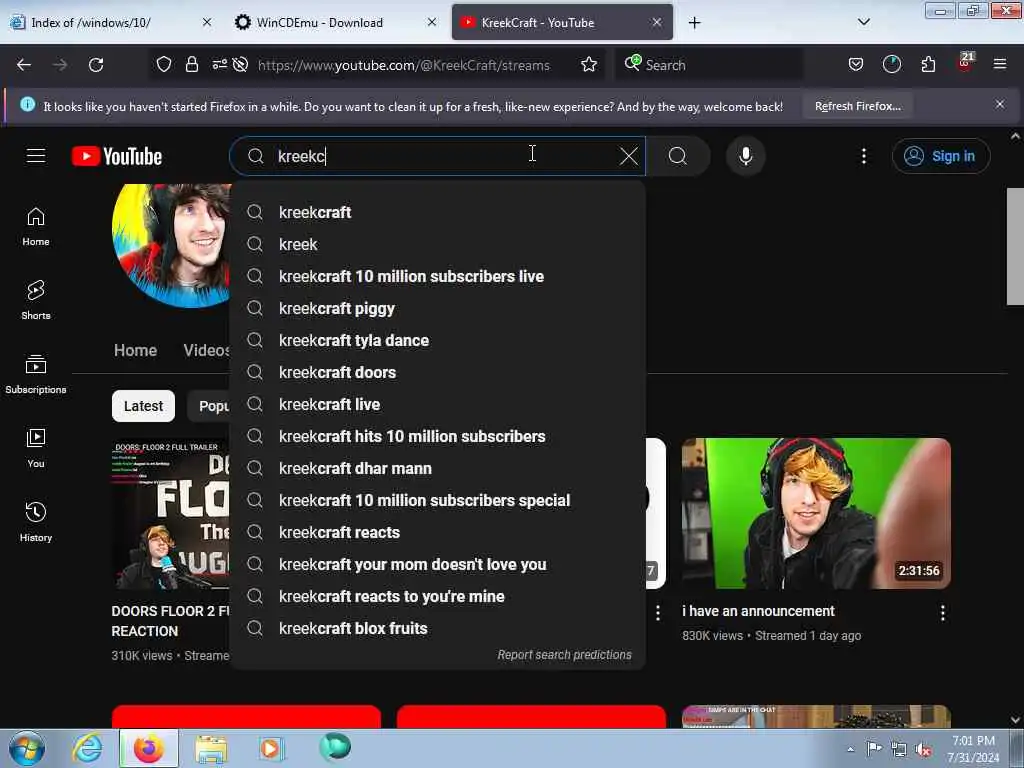
Task: Open i have an announcement video thumbnail
Action: pos(816,513)
